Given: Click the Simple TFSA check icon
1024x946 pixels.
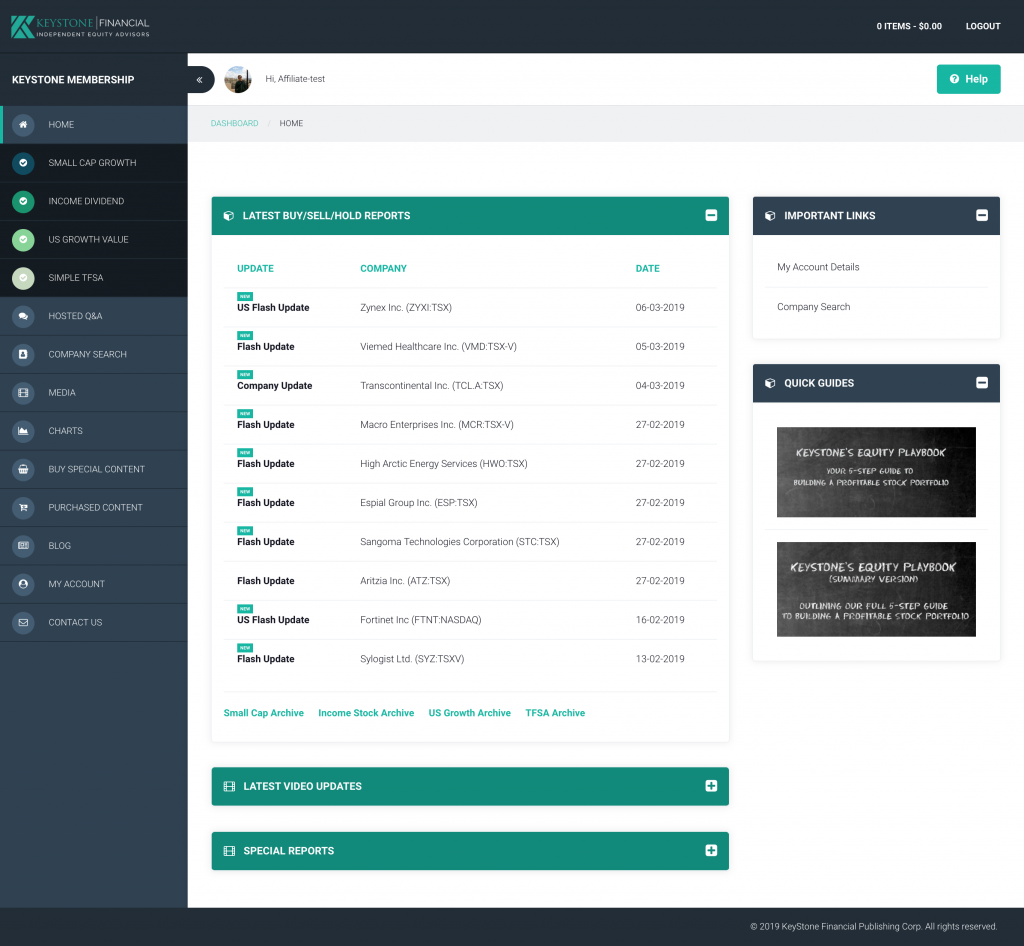Looking at the screenshot, I should (x=23, y=277).
